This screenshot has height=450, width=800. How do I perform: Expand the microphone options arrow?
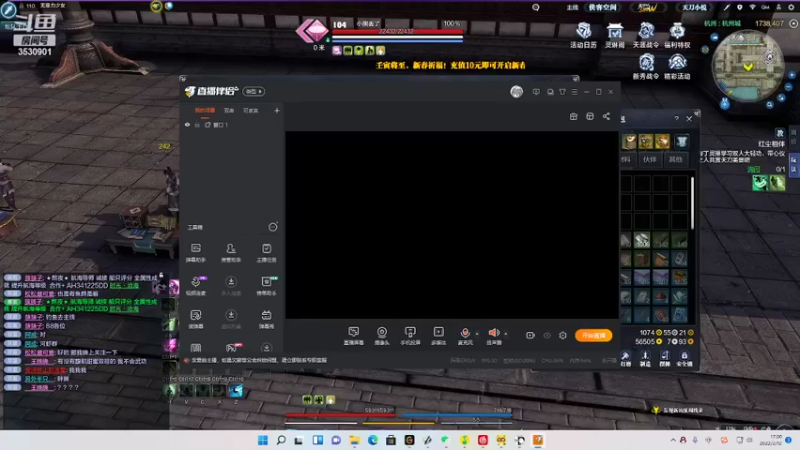click(477, 334)
